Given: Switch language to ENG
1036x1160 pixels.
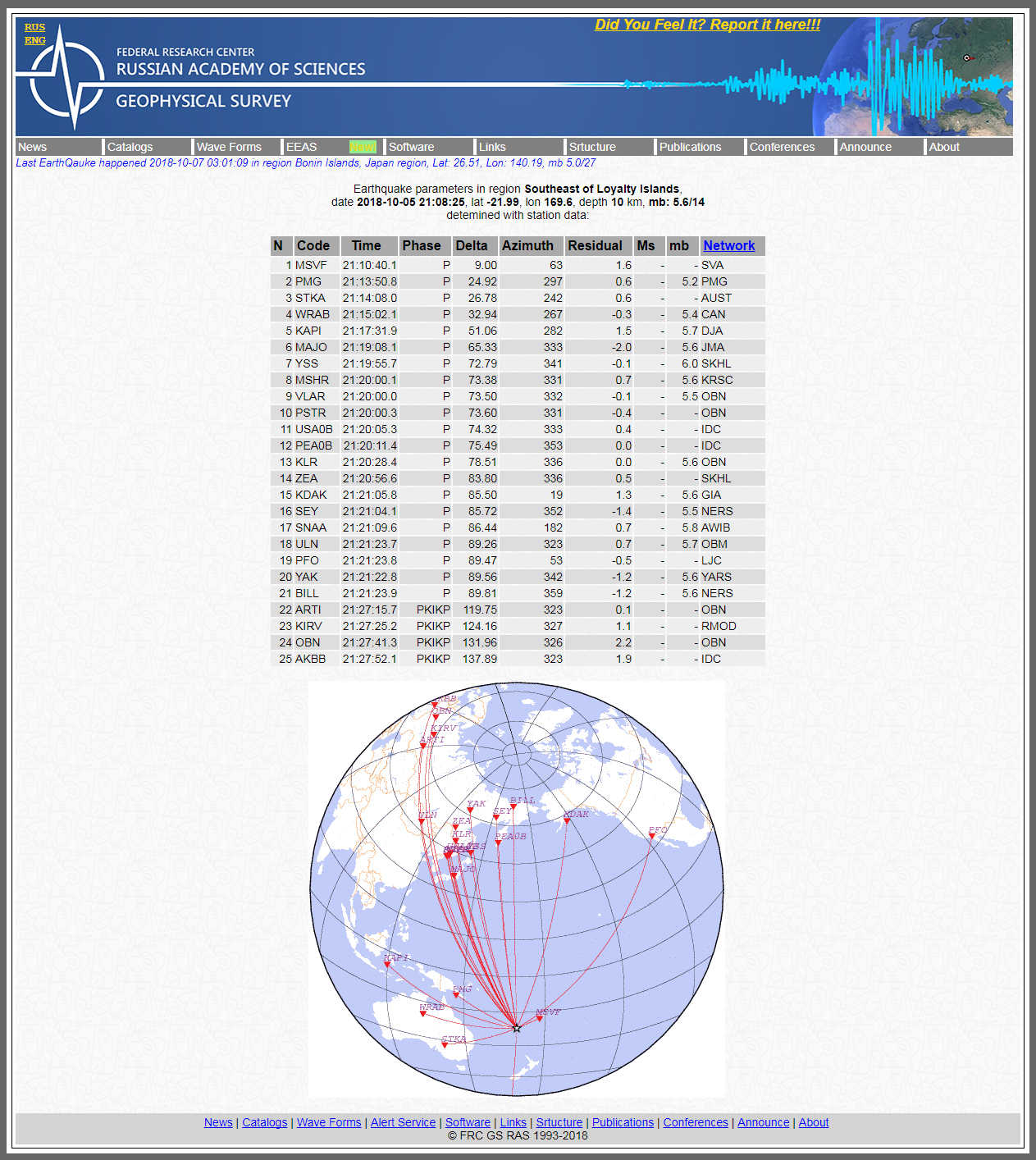Looking at the screenshot, I should point(34,40).
